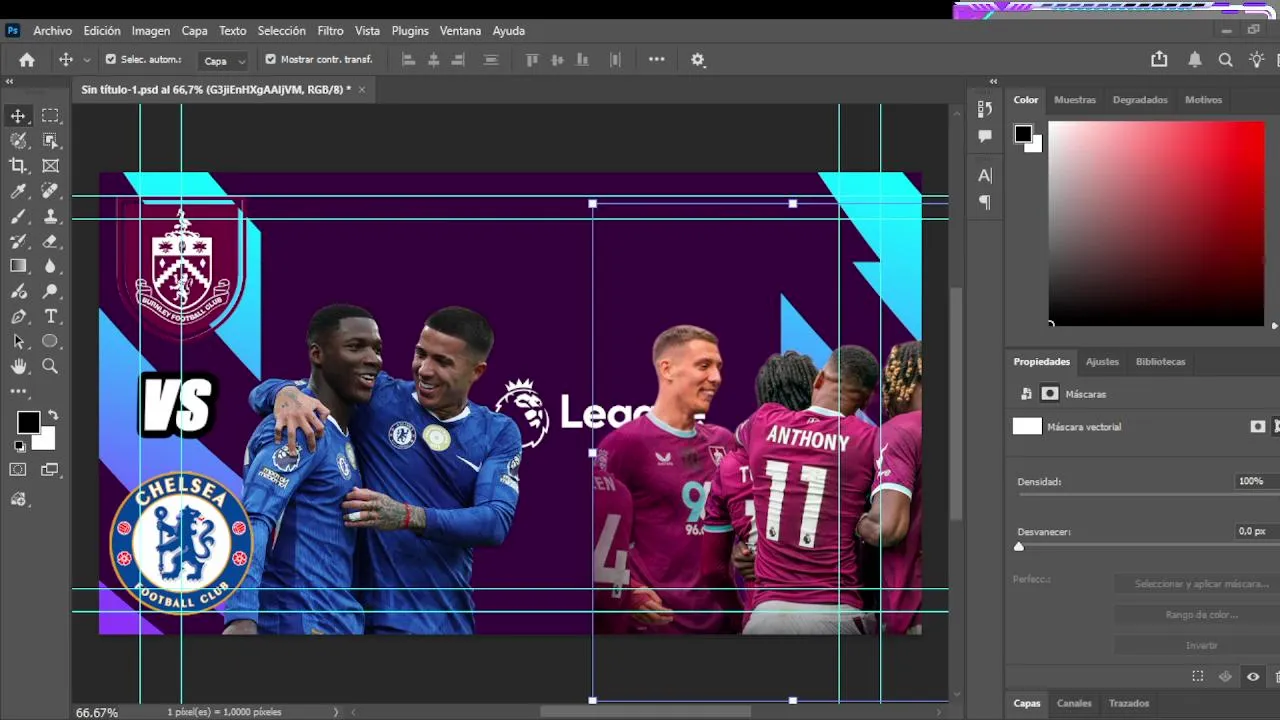The height and width of the screenshot is (720, 1280).
Task: Switch to the Canales tab
Action: point(1074,703)
